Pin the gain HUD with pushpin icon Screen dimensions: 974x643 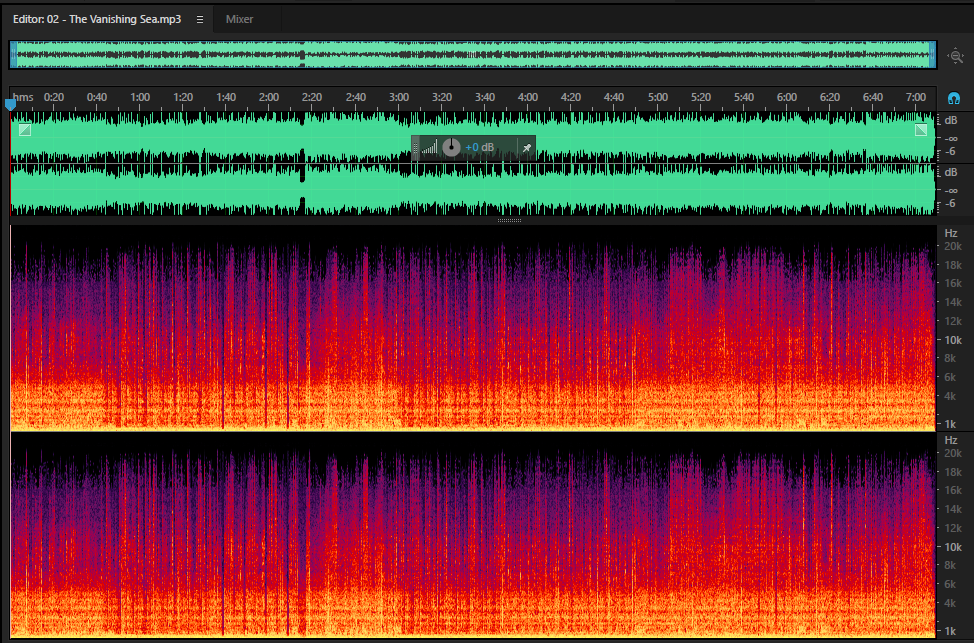pyautogui.click(x=527, y=148)
